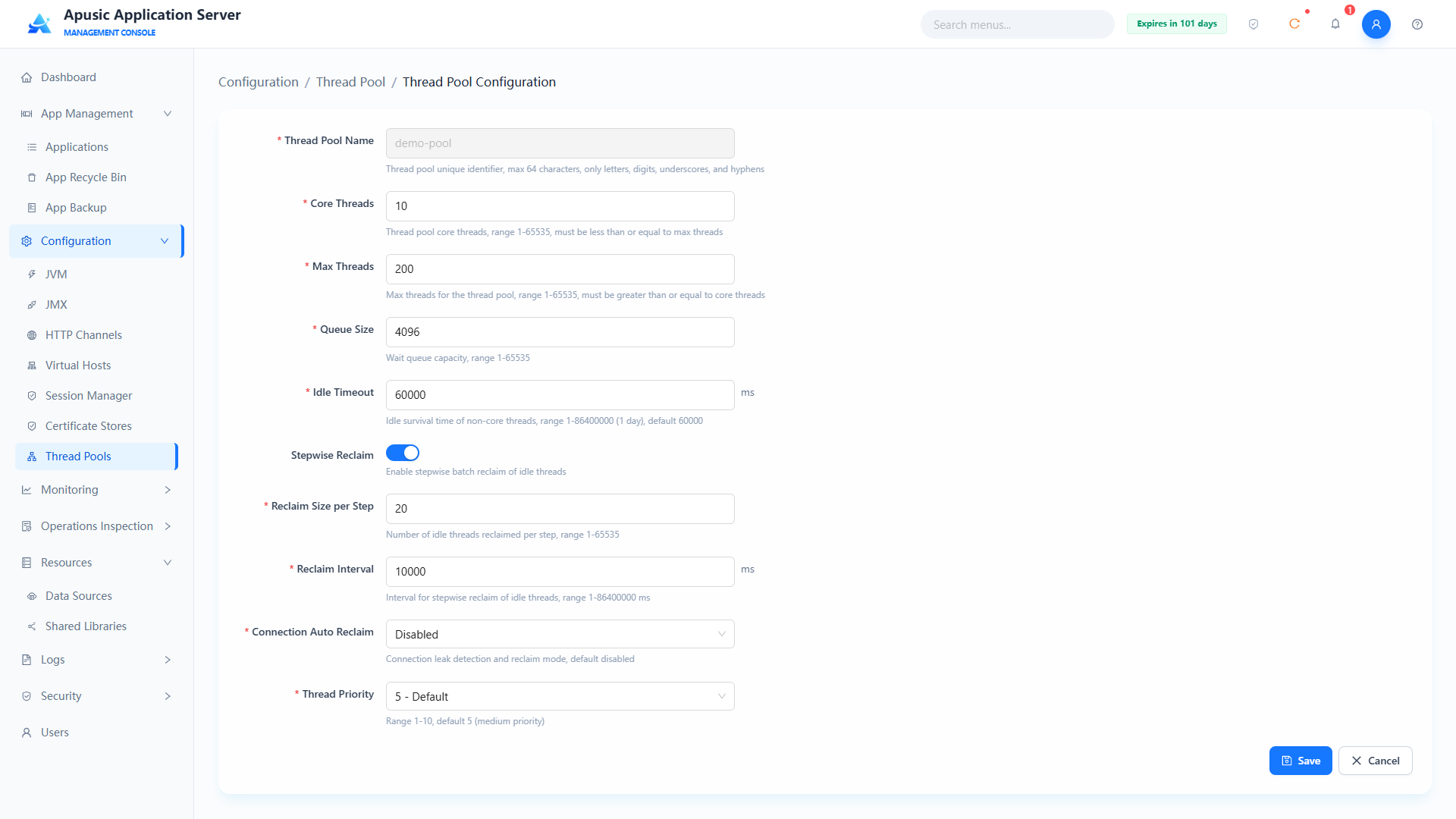The width and height of the screenshot is (1456, 819).
Task: Cancel the thread pool edit
Action: pyautogui.click(x=1376, y=761)
